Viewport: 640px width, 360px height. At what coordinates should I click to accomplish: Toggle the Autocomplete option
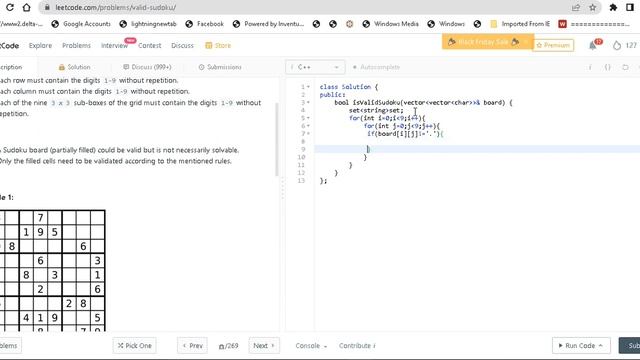376,67
